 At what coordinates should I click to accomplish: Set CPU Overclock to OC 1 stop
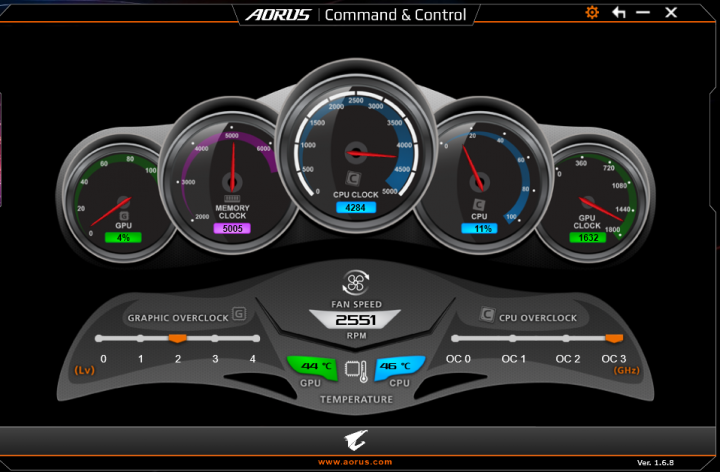tap(512, 338)
